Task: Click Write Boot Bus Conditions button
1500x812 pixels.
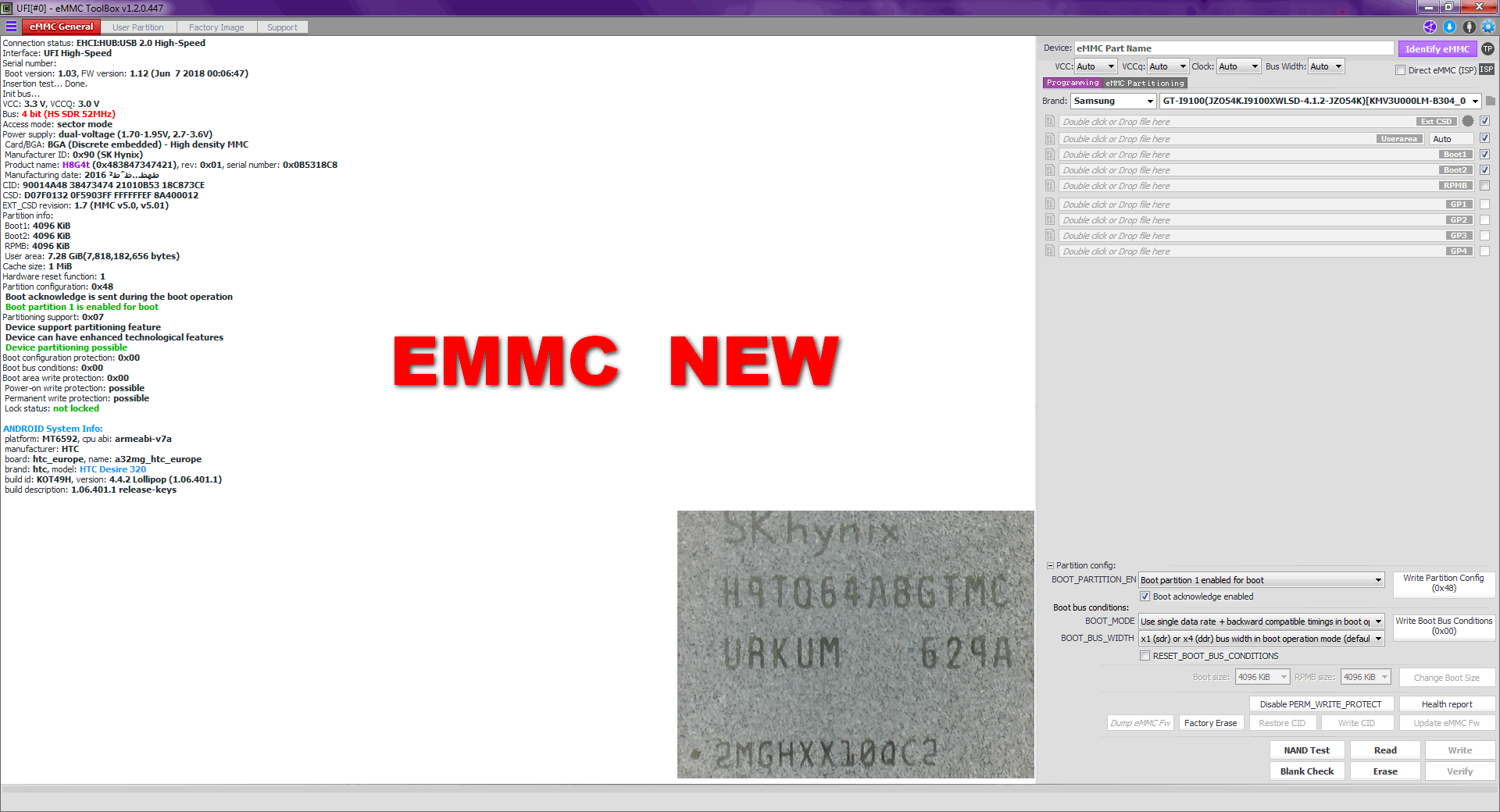Action: click(x=1444, y=626)
